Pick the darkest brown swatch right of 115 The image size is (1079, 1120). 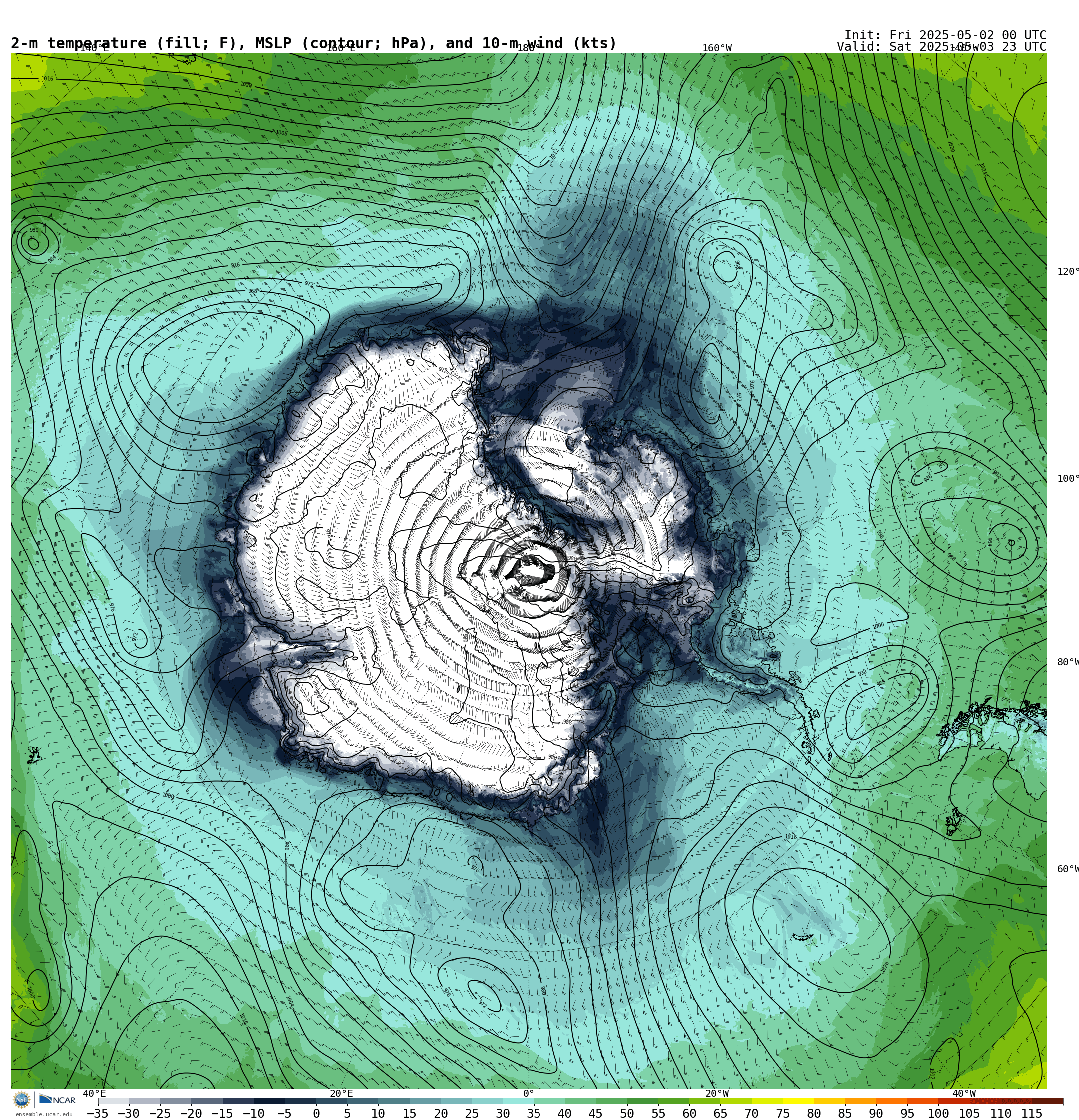coord(1048,1101)
